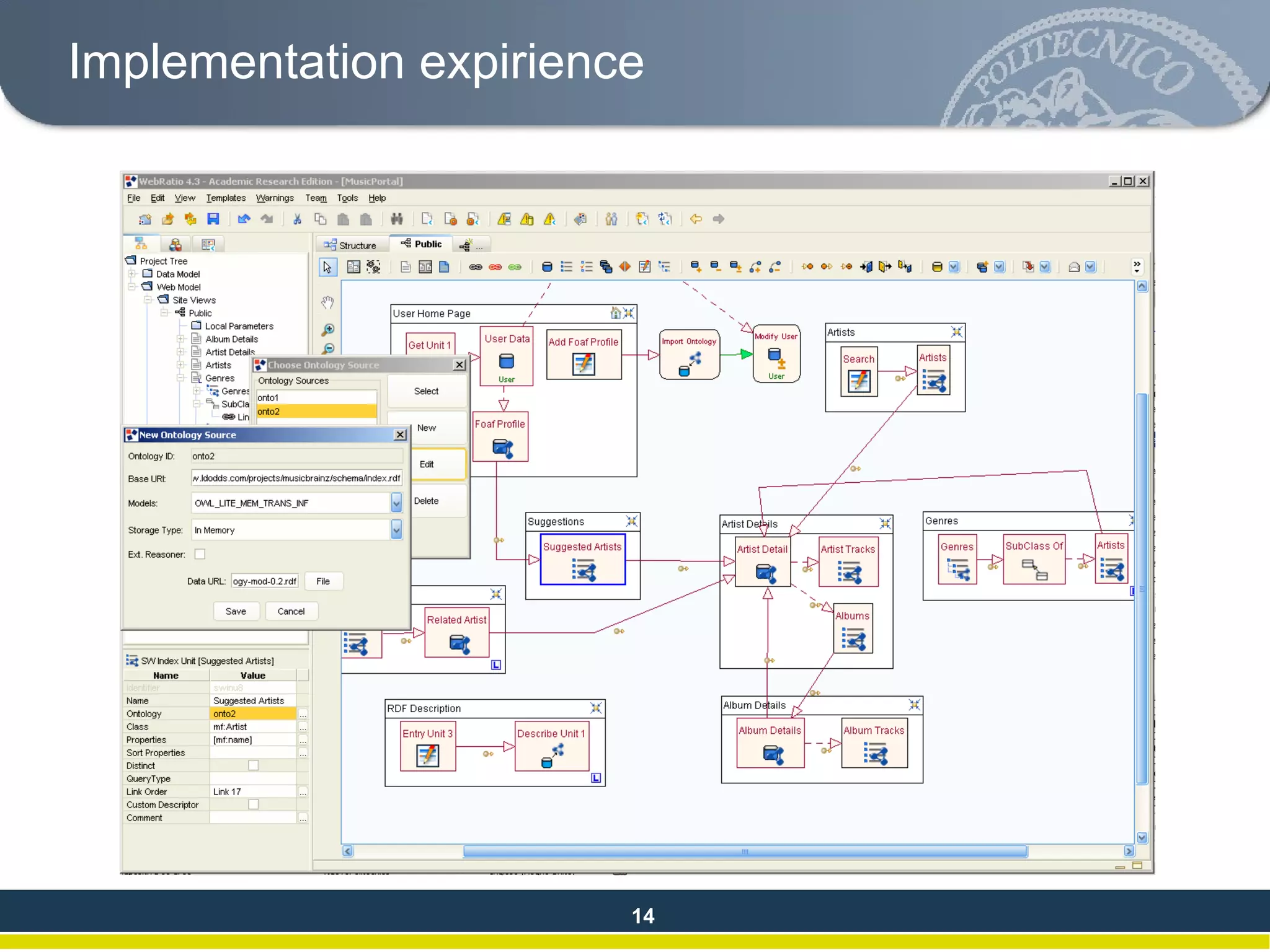Select onto2 in Ontology Sources list
This screenshot has height=952, width=1270.
(x=317, y=411)
